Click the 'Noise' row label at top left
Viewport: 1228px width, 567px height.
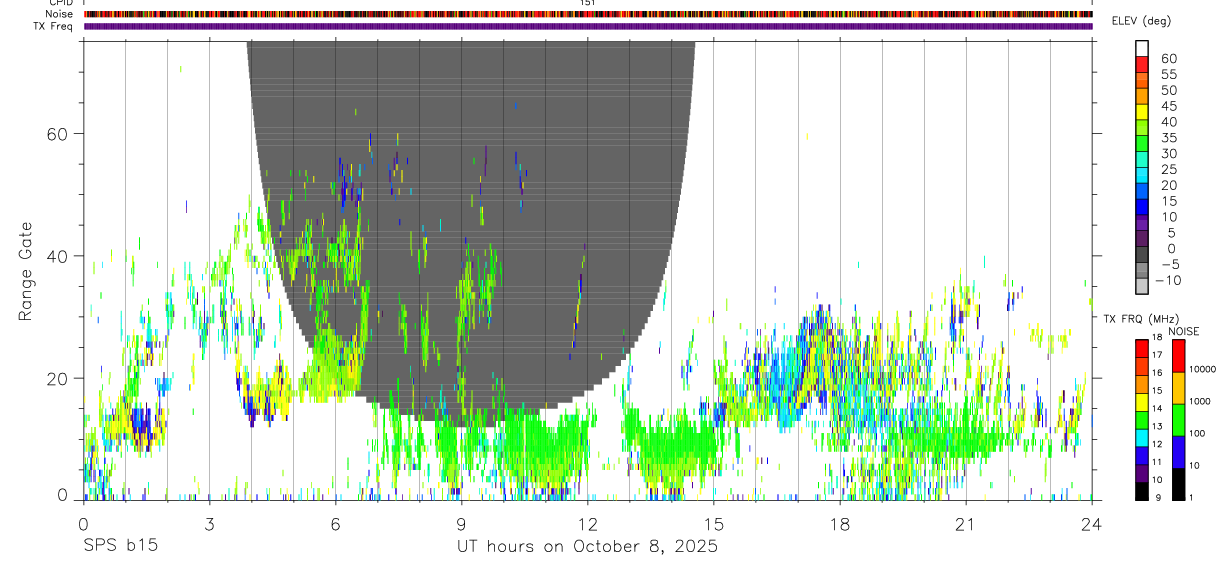61,14
